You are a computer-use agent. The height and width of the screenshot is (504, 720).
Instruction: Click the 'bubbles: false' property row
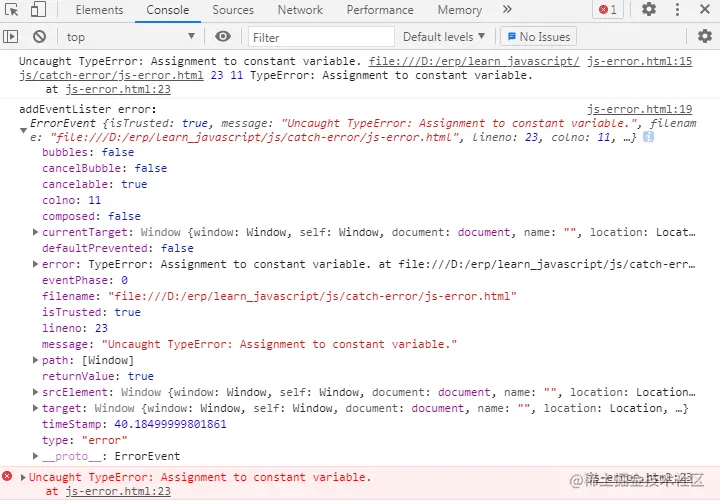(x=88, y=152)
